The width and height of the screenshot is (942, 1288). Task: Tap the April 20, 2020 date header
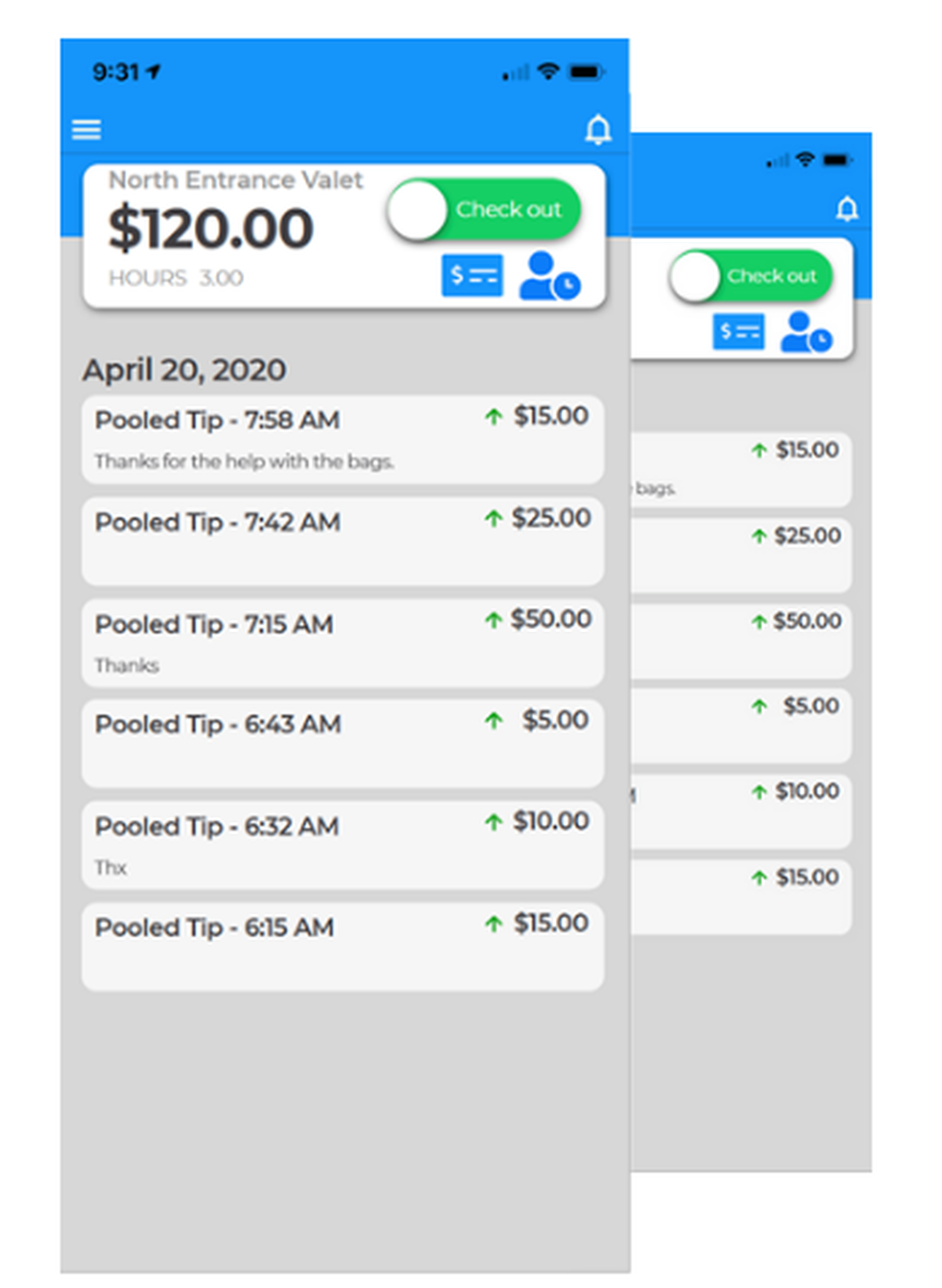(185, 370)
